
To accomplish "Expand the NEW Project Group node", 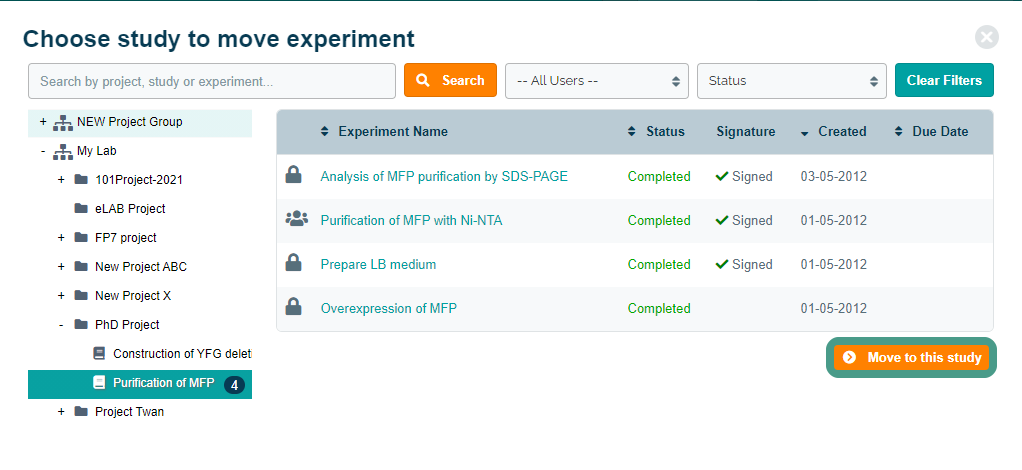I will 43,122.
